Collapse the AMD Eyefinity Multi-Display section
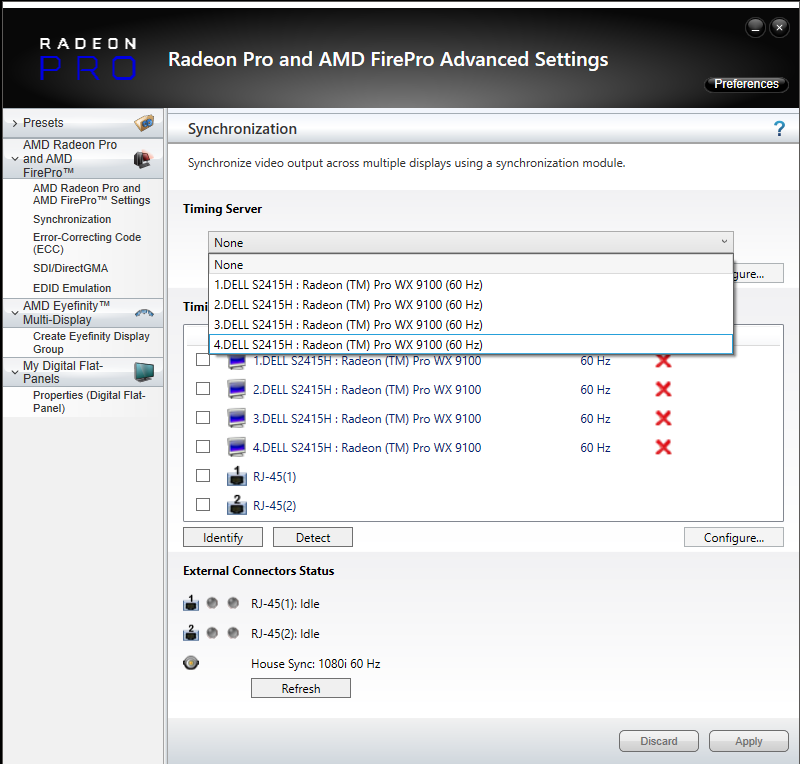Image resolution: width=800 pixels, height=764 pixels. (x=15, y=313)
